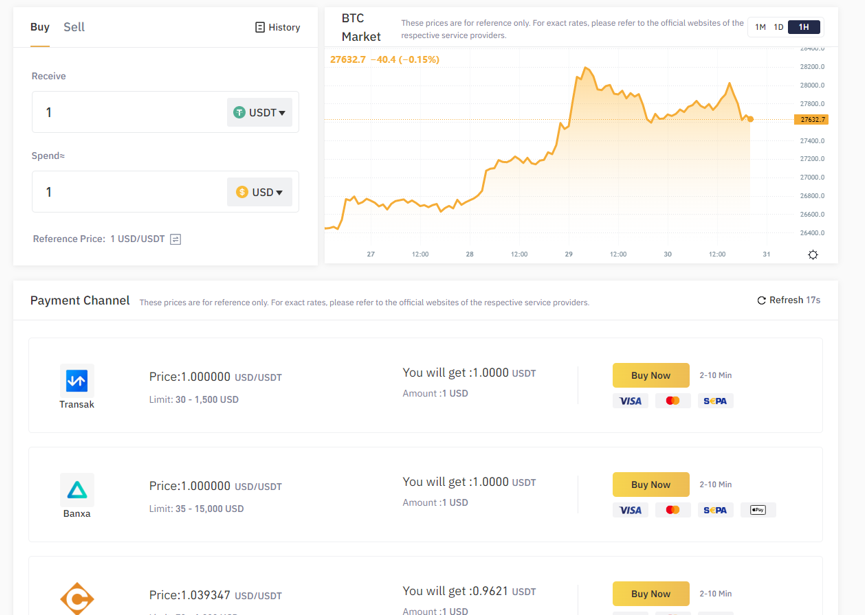Switch to the Buy tab
This screenshot has width=865, height=616.
click(40, 27)
